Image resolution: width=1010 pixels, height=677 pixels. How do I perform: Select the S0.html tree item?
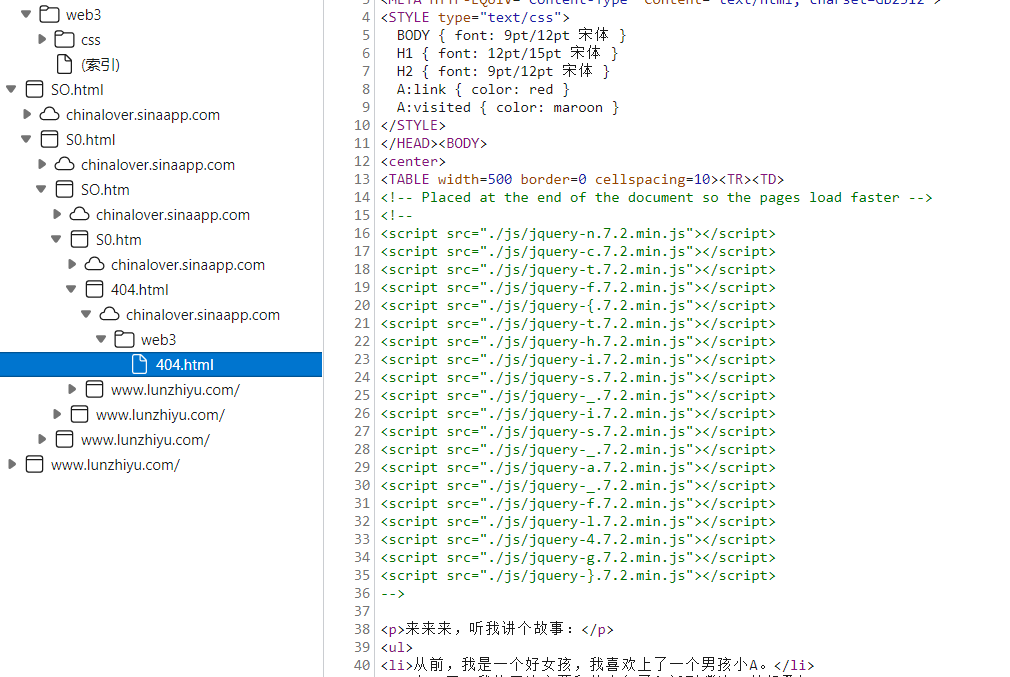point(91,140)
